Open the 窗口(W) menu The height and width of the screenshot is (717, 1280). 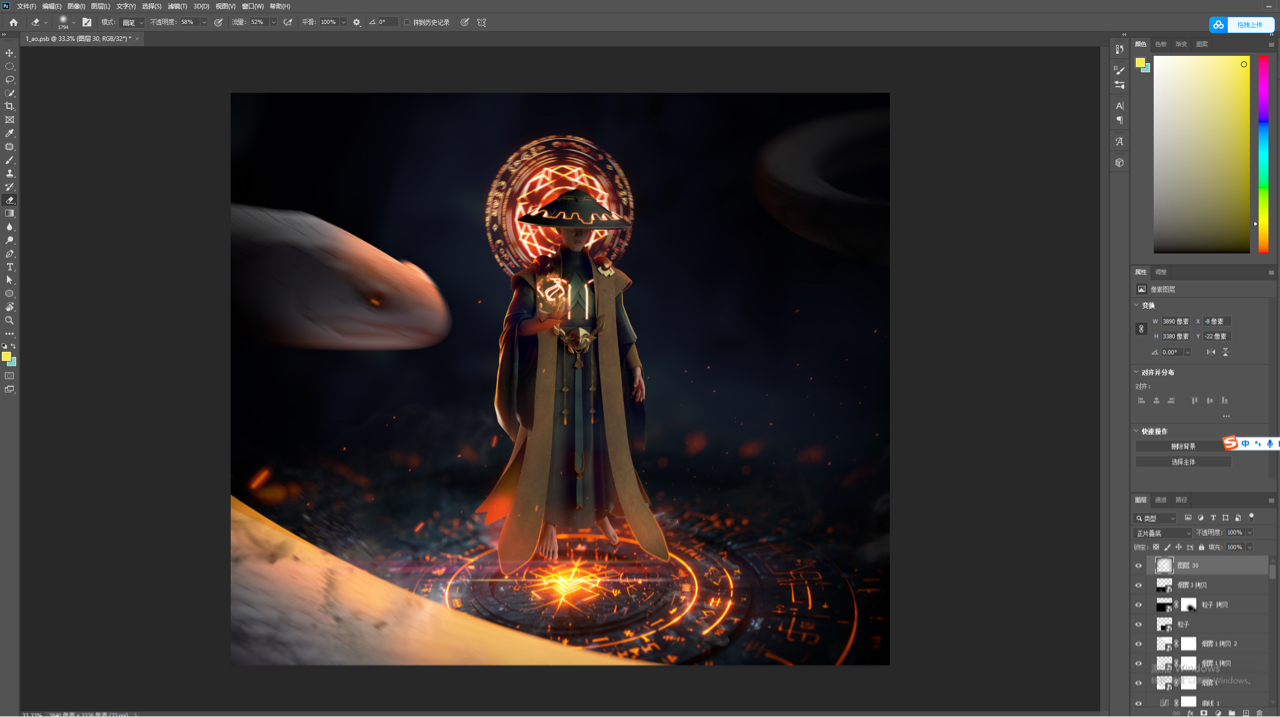tap(253, 6)
